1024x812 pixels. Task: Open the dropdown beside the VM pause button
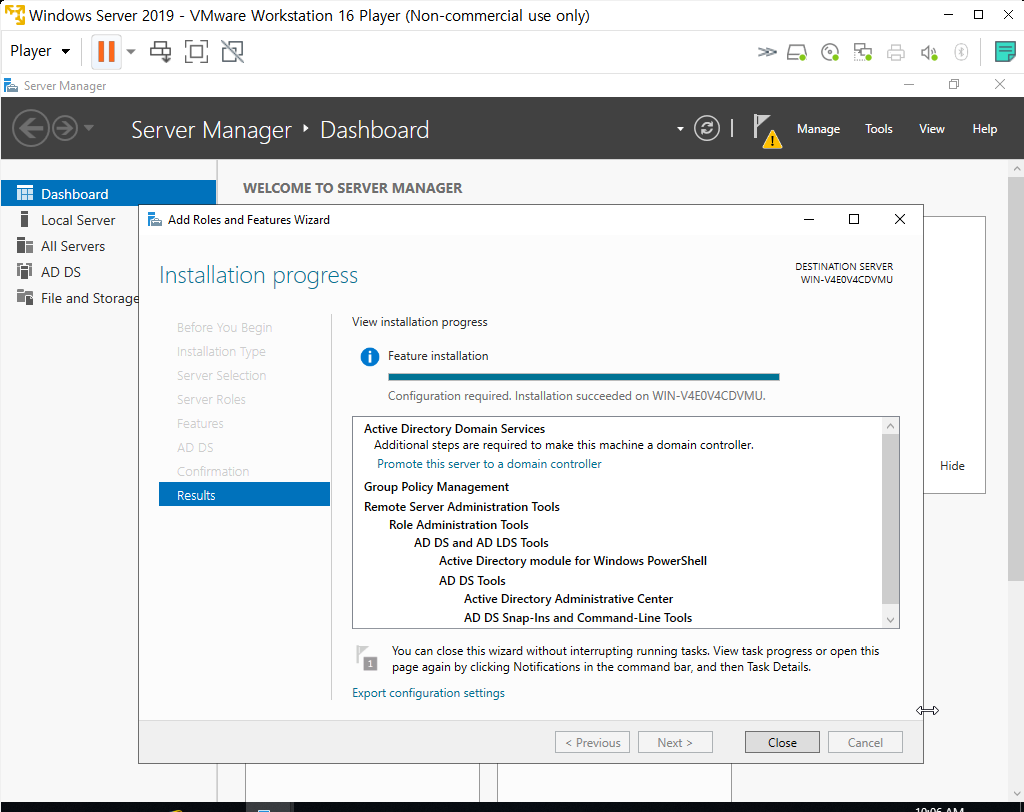tap(131, 52)
